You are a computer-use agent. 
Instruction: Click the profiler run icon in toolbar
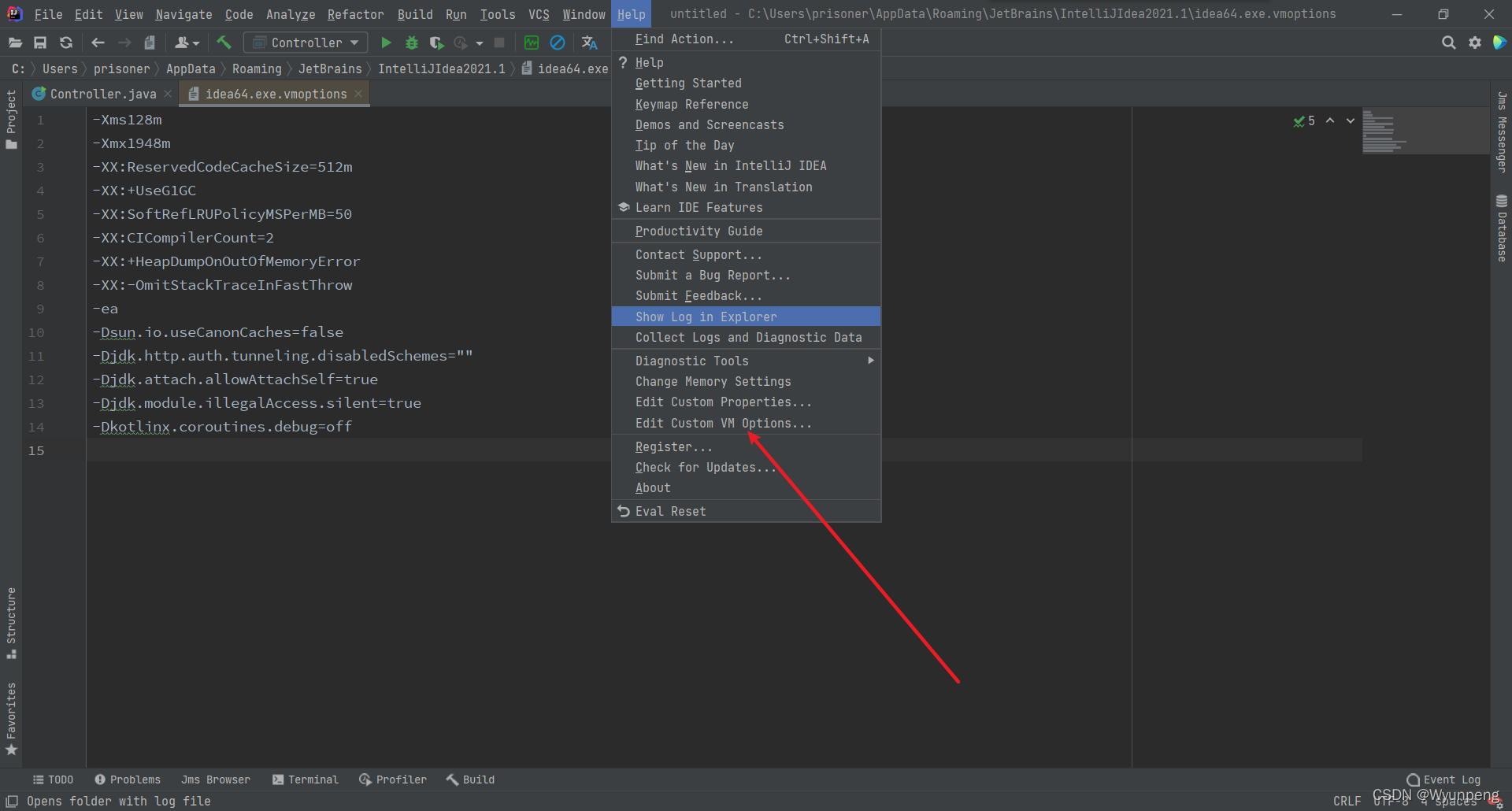[461, 43]
